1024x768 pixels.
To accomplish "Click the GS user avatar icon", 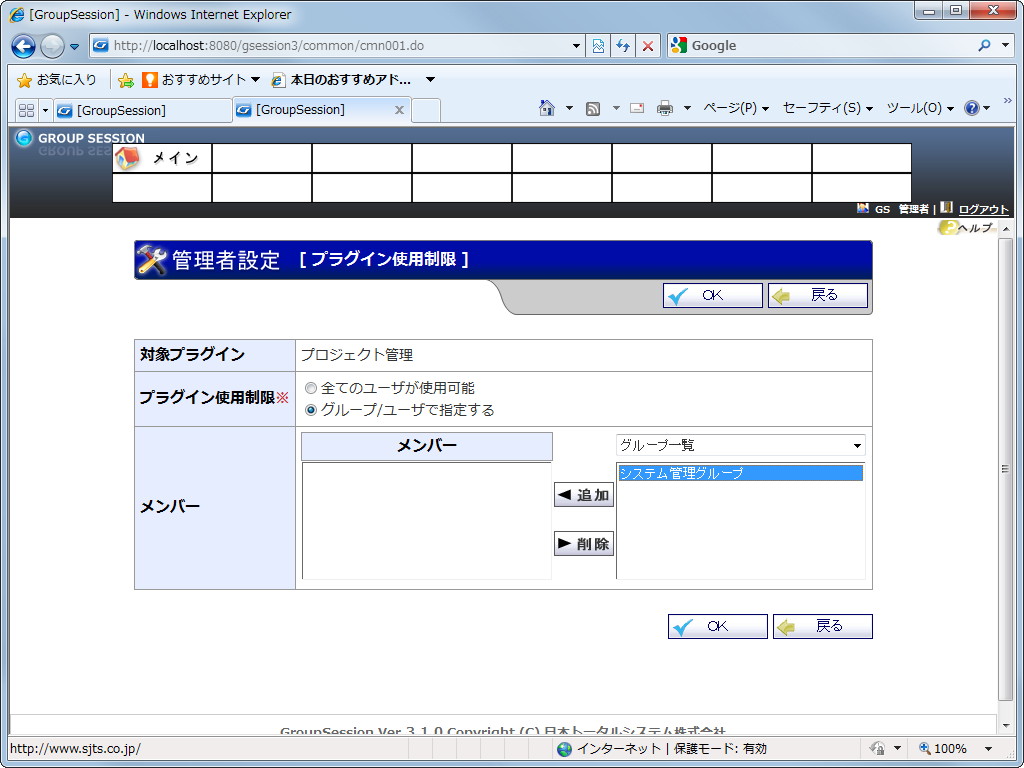I will click(862, 209).
